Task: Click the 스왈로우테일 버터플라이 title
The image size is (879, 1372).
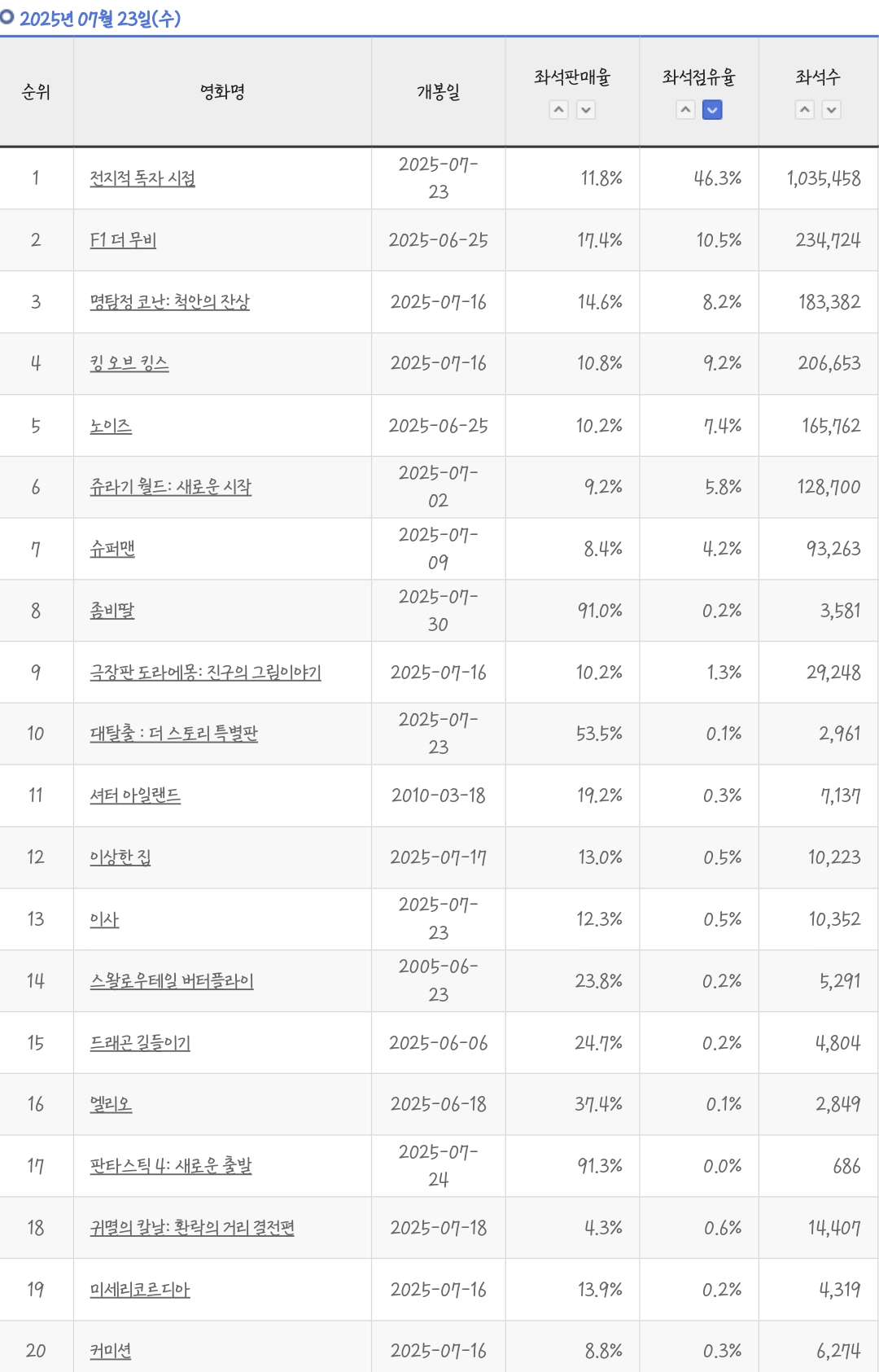Action: coord(172,981)
